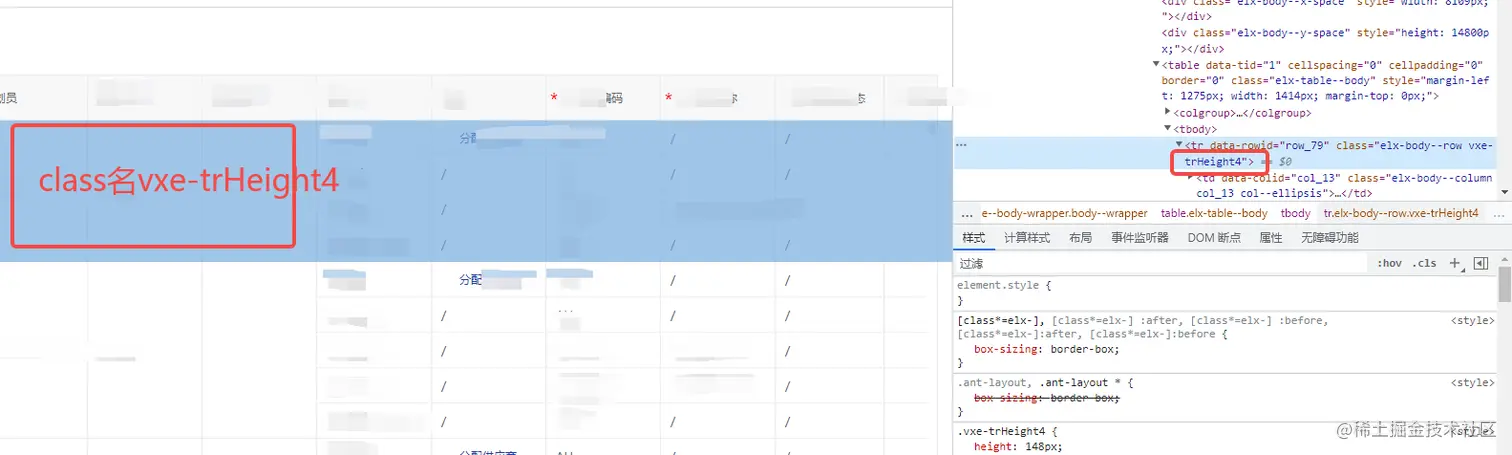Select the elx-body--y-space div line
This screenshot has width=1512, height=455.
[x=1325, y=40]
